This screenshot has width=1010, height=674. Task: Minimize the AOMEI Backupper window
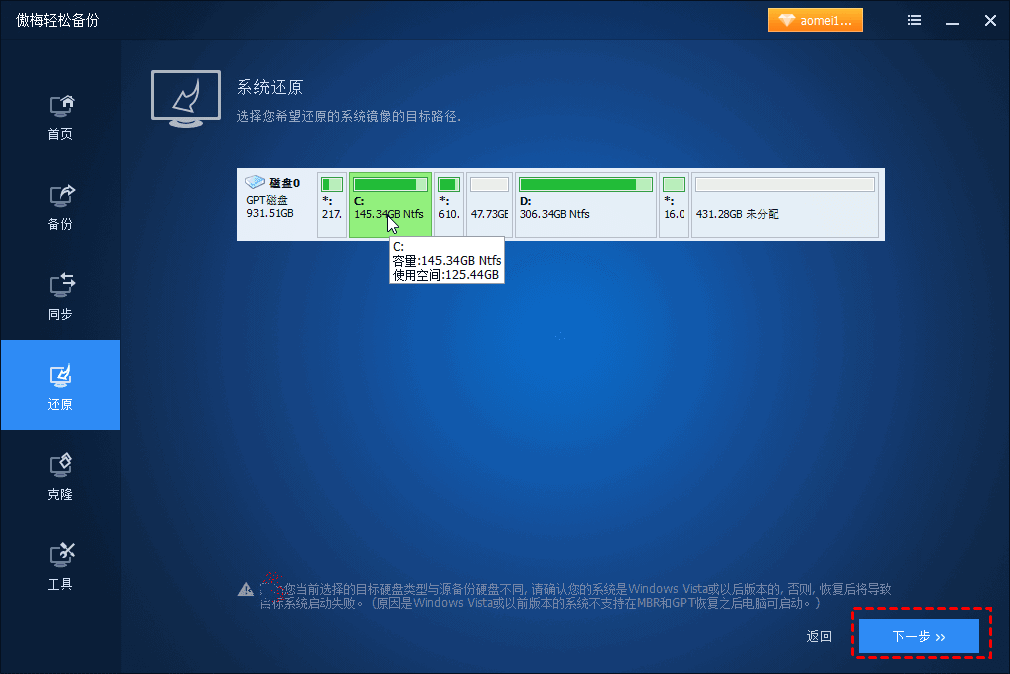[953, 21]
